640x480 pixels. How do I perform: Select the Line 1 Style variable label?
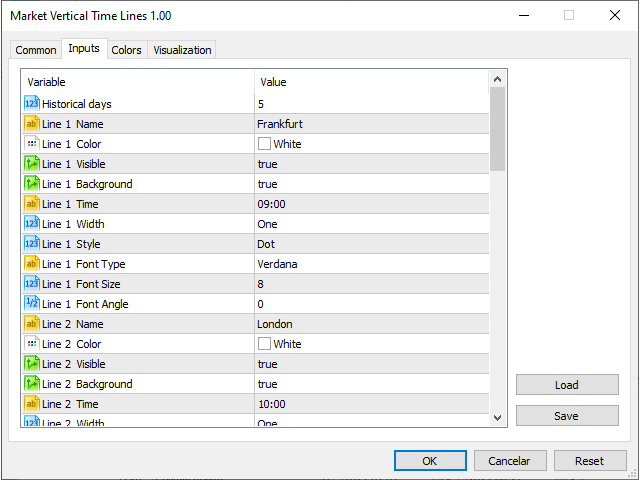(71, 244)
